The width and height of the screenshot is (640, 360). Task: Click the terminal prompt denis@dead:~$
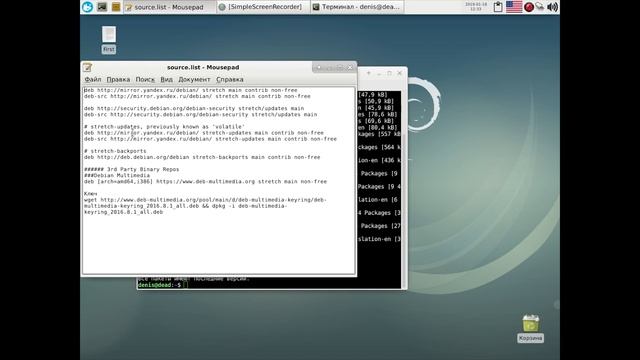tap(160, 285)
